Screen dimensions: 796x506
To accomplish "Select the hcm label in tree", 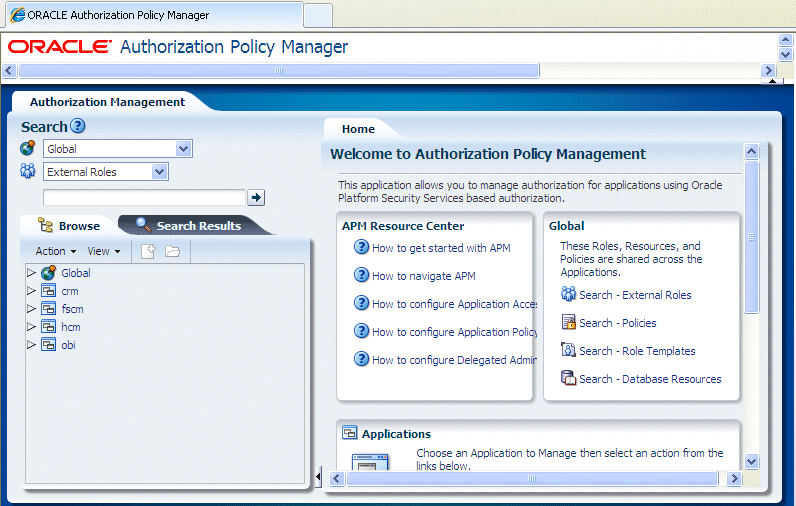I will (x=71, y=326).
